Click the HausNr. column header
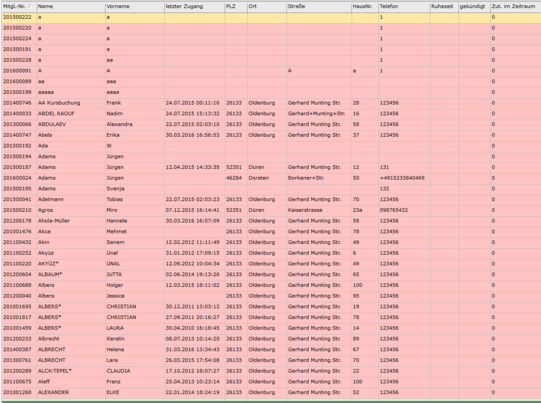This screenshot has height=403, width=541. click(365, 7)
